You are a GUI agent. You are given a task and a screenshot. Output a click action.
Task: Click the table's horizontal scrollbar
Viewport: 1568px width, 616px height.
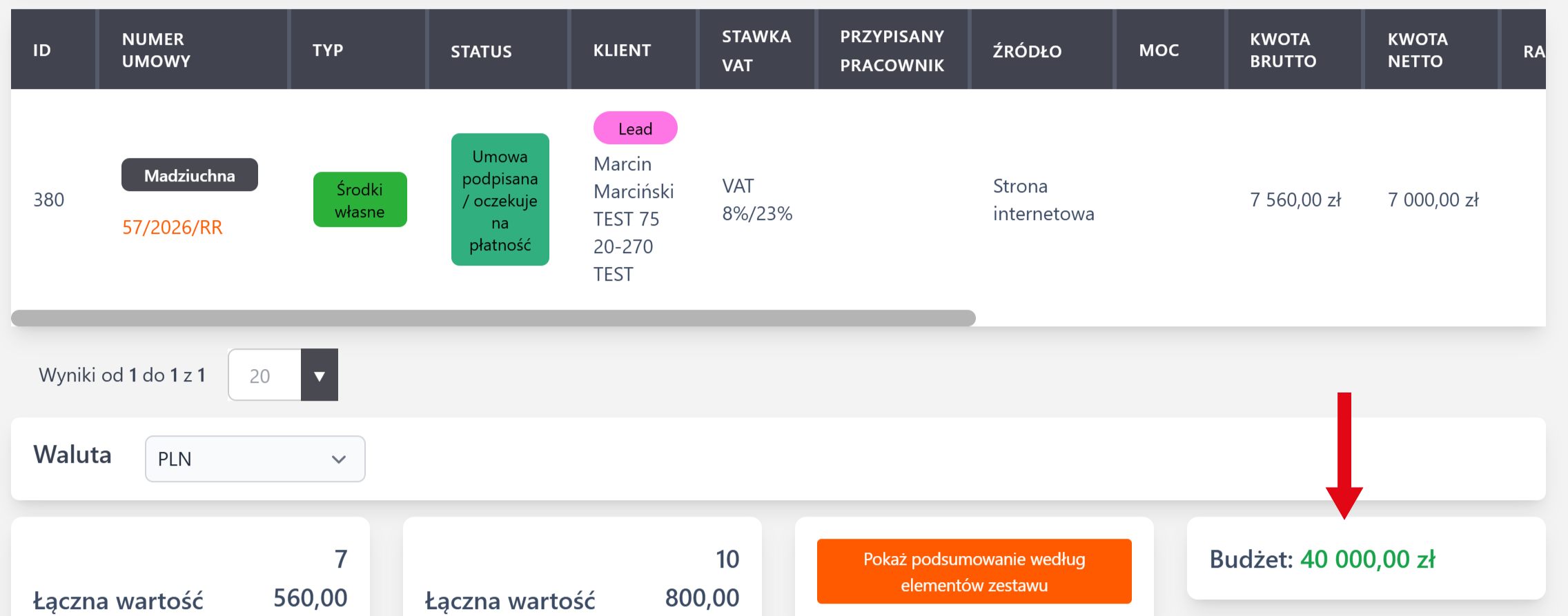click(493, 318)
